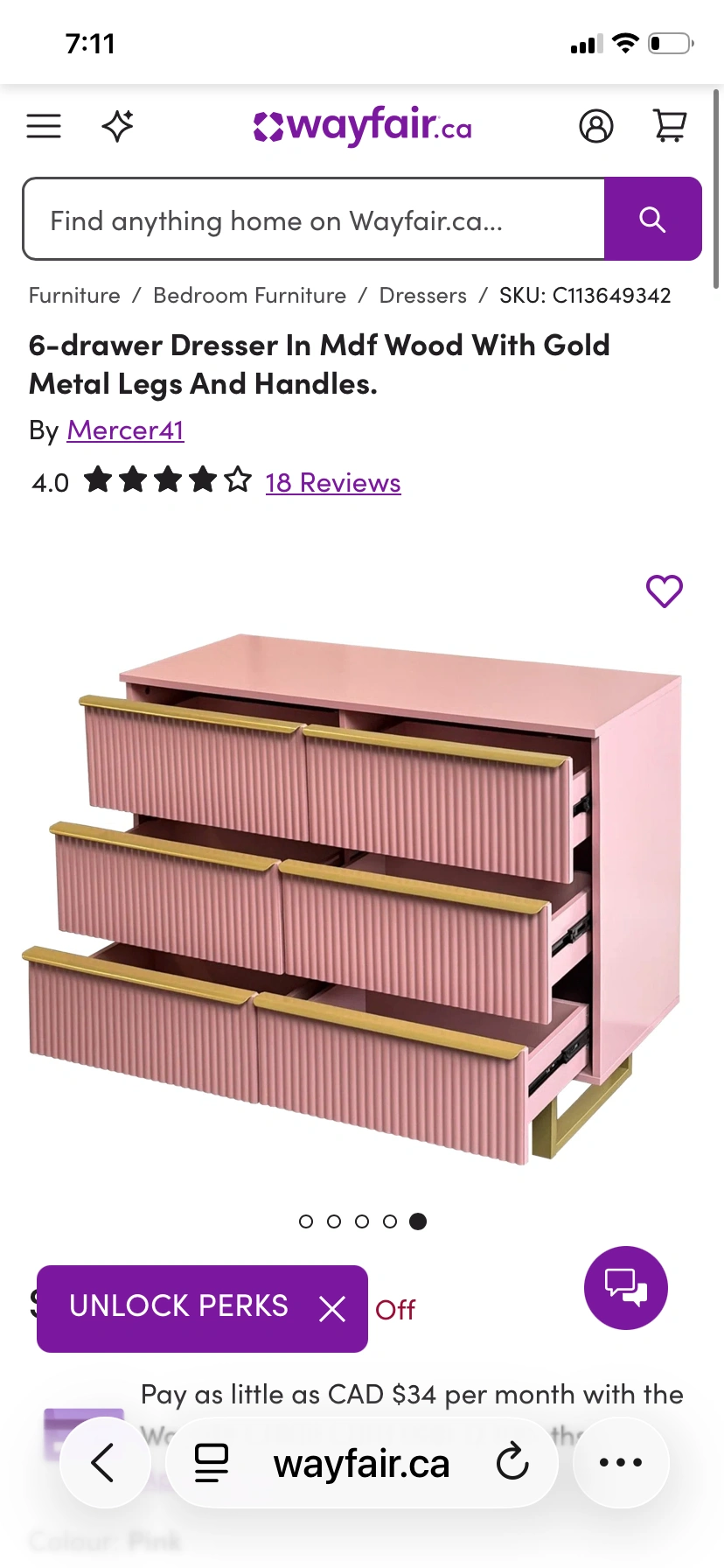Image resolution: width=724 pixels, height=1568 pixels.
Task: Open the shopping cart
Action: click(671, 126)
